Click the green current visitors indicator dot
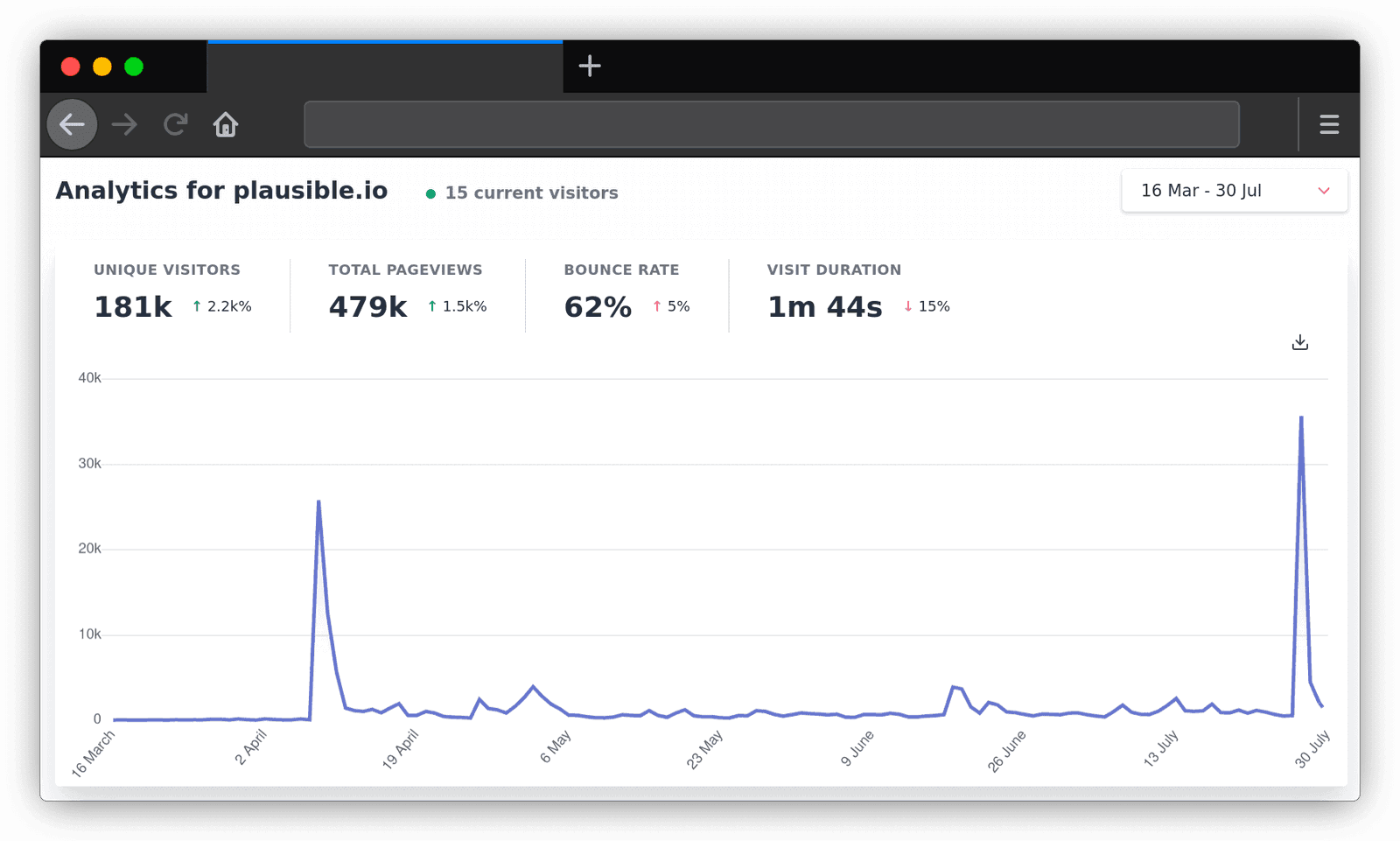 430,193
